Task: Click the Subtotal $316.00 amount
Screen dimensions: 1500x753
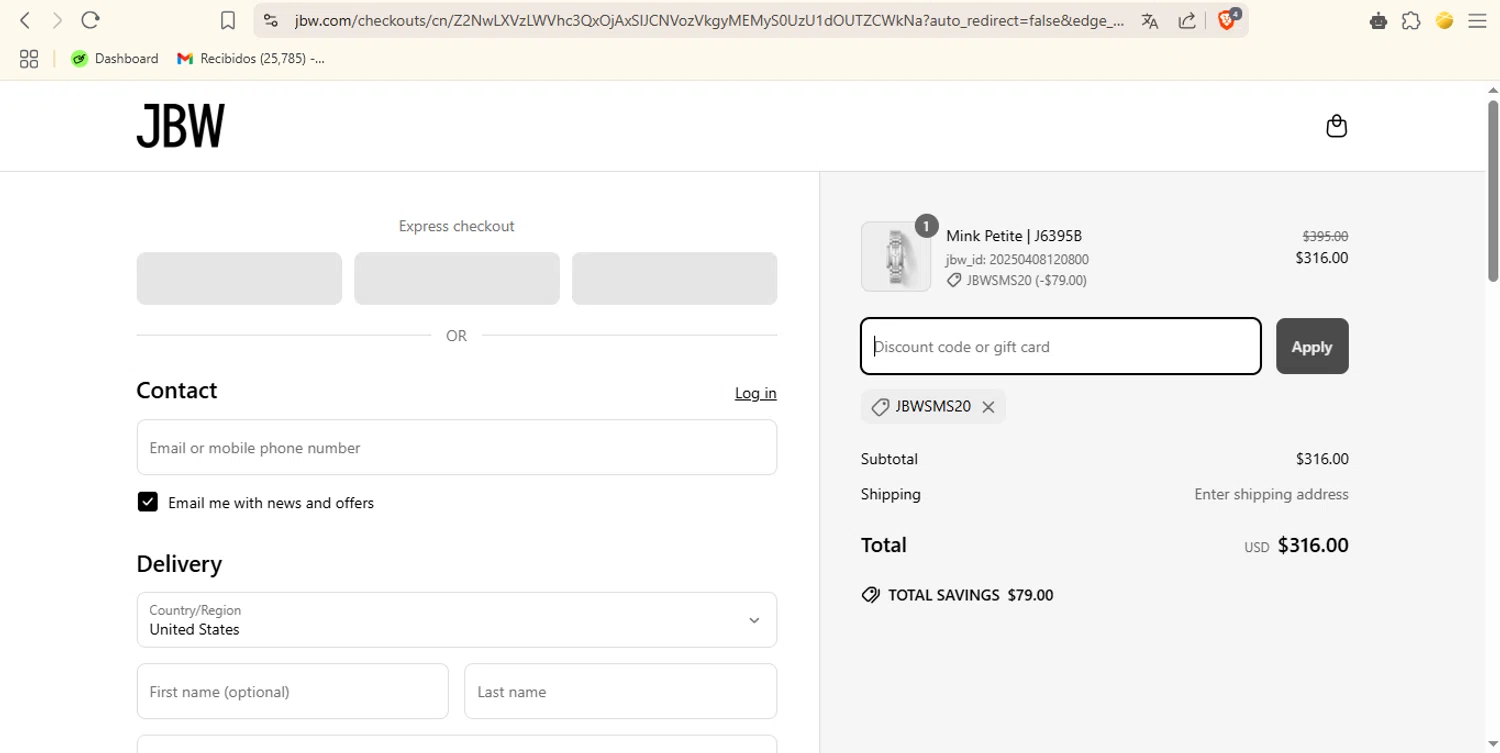Action: [1322, 459]
